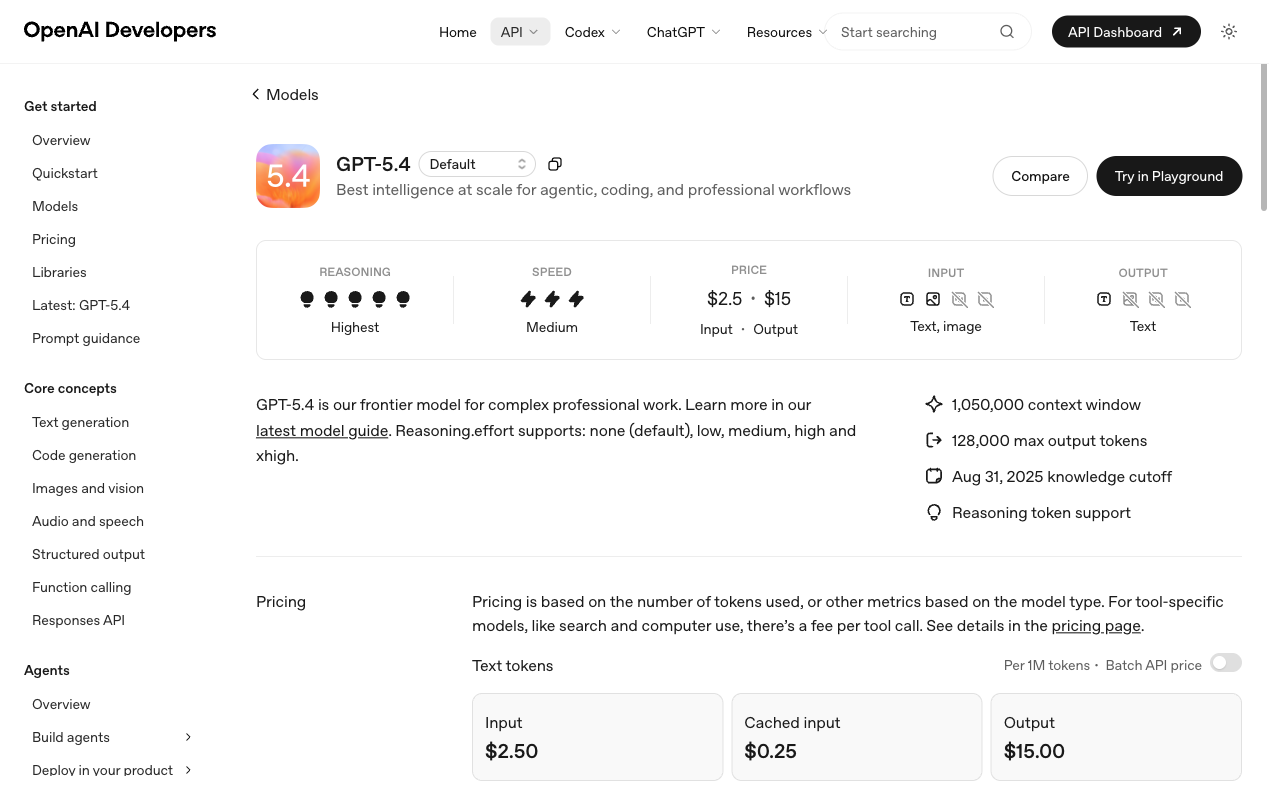
Task: Toggle light/dark theme with the sun icon
Action: pos(1228,31)
